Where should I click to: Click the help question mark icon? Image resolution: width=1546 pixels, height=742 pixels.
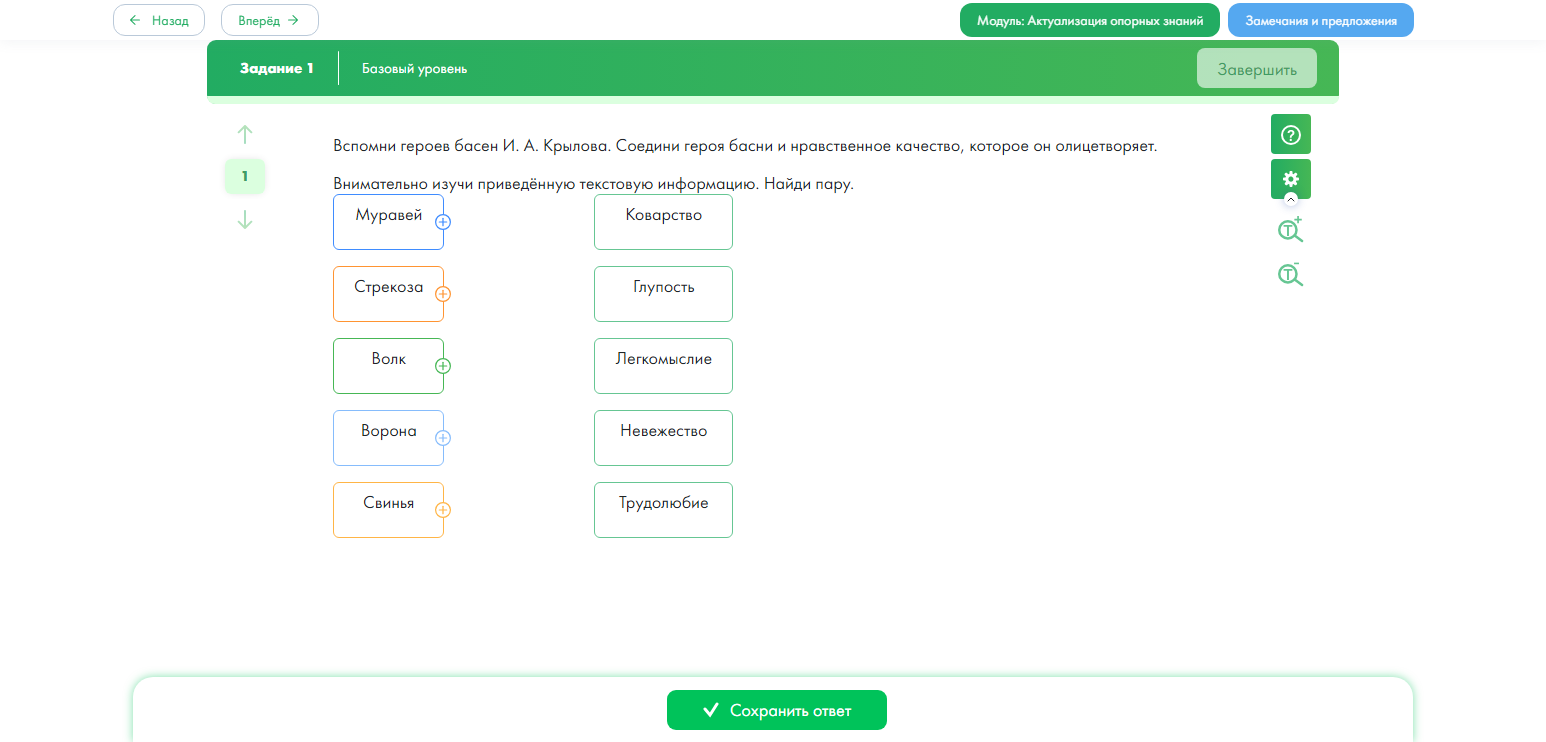1290,134
